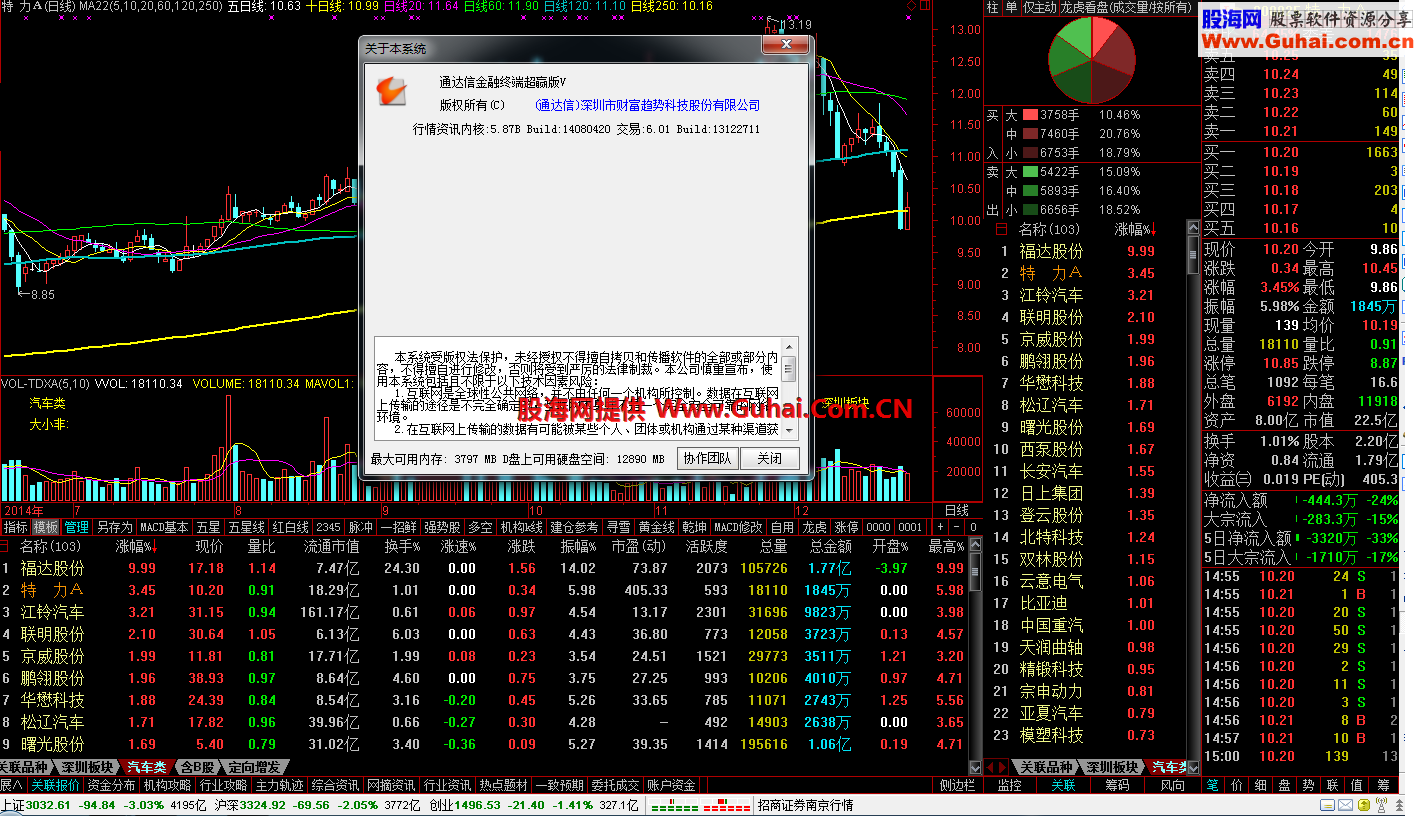Viewport: 1420px width, 816px height.
Task: Toggle the 仅主动 filter
Action: [1039, 7]
